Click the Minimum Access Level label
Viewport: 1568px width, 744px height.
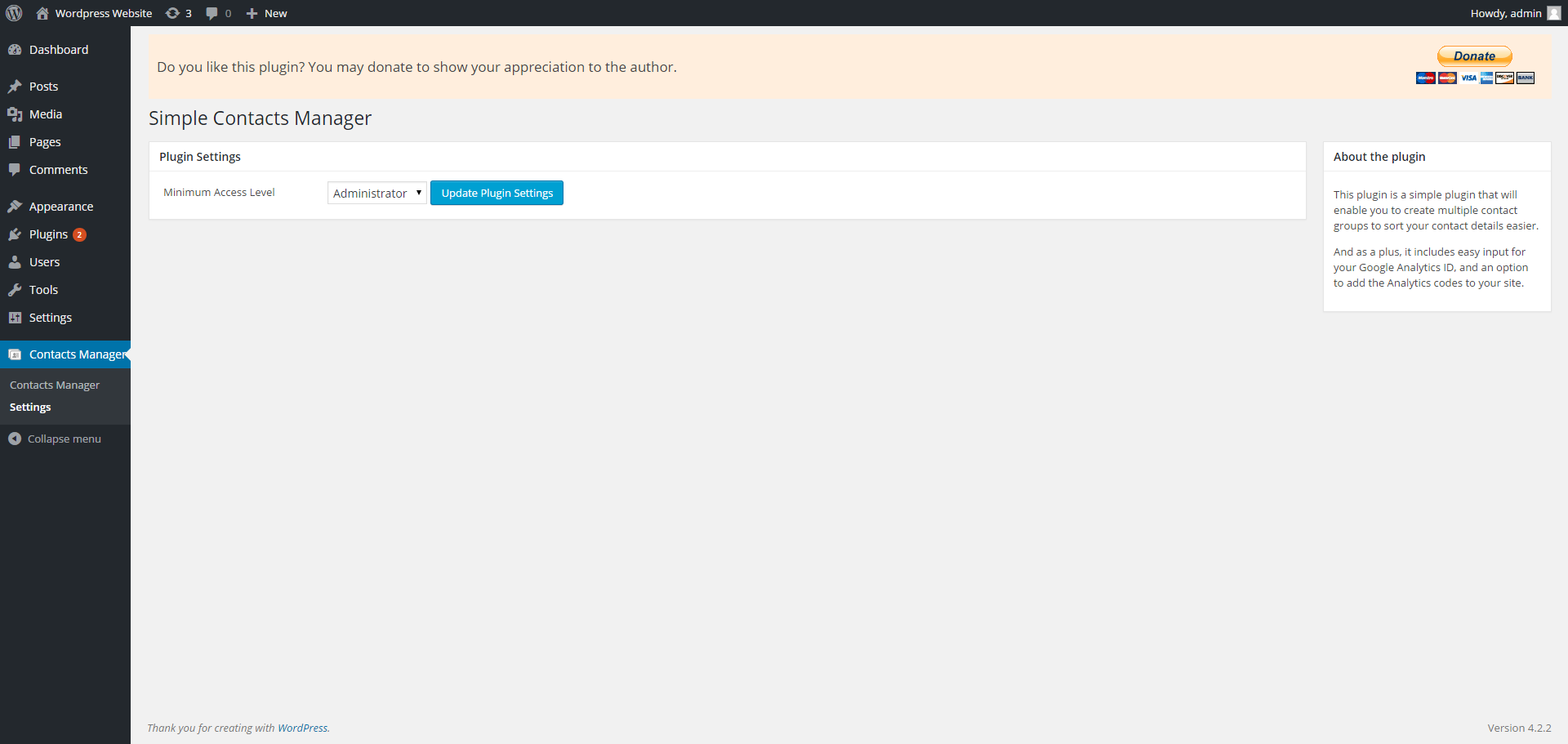coord(219,193)
